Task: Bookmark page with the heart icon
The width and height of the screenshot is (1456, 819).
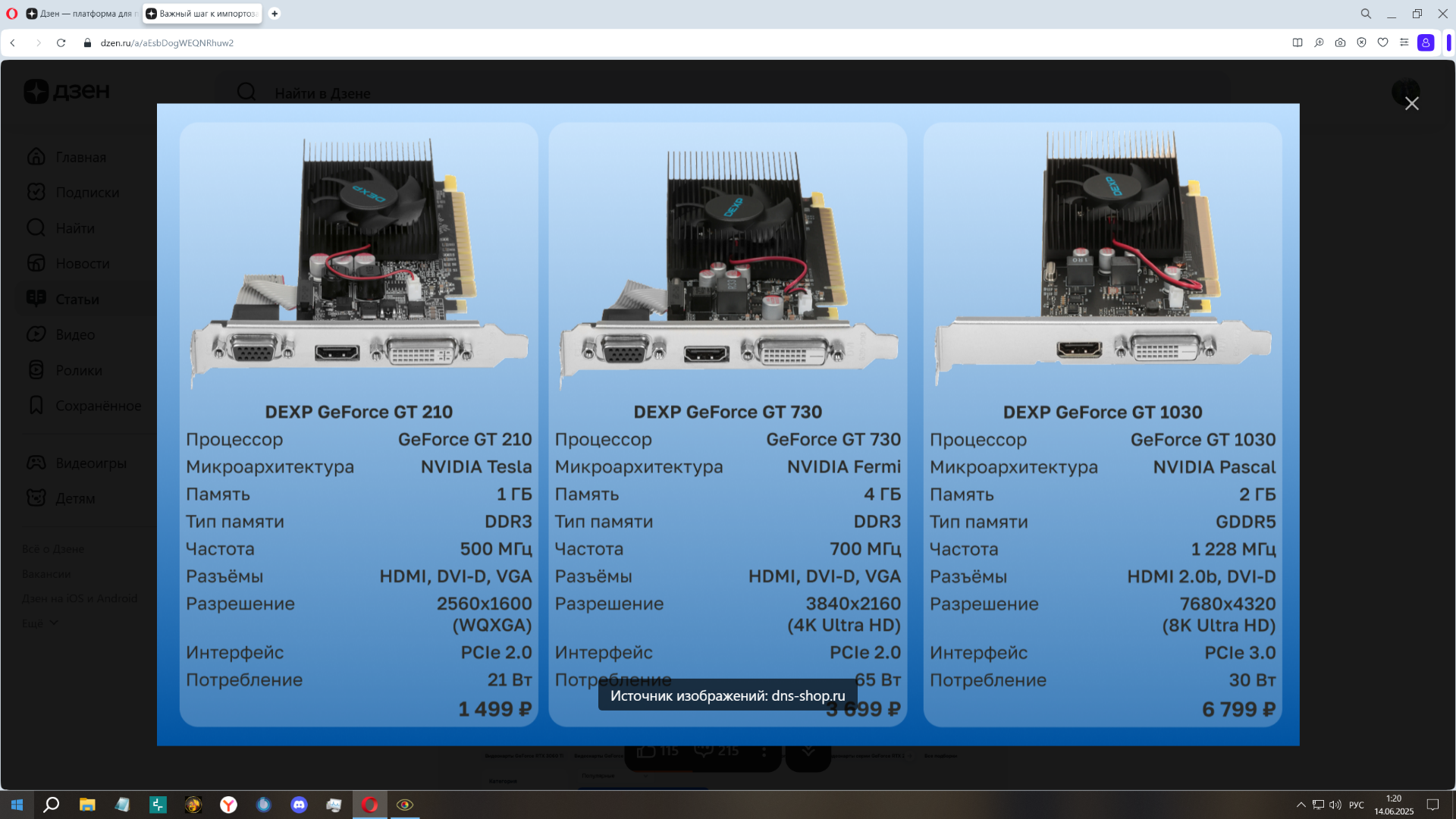Action: pyautogui.click(x=1382, y=43)
